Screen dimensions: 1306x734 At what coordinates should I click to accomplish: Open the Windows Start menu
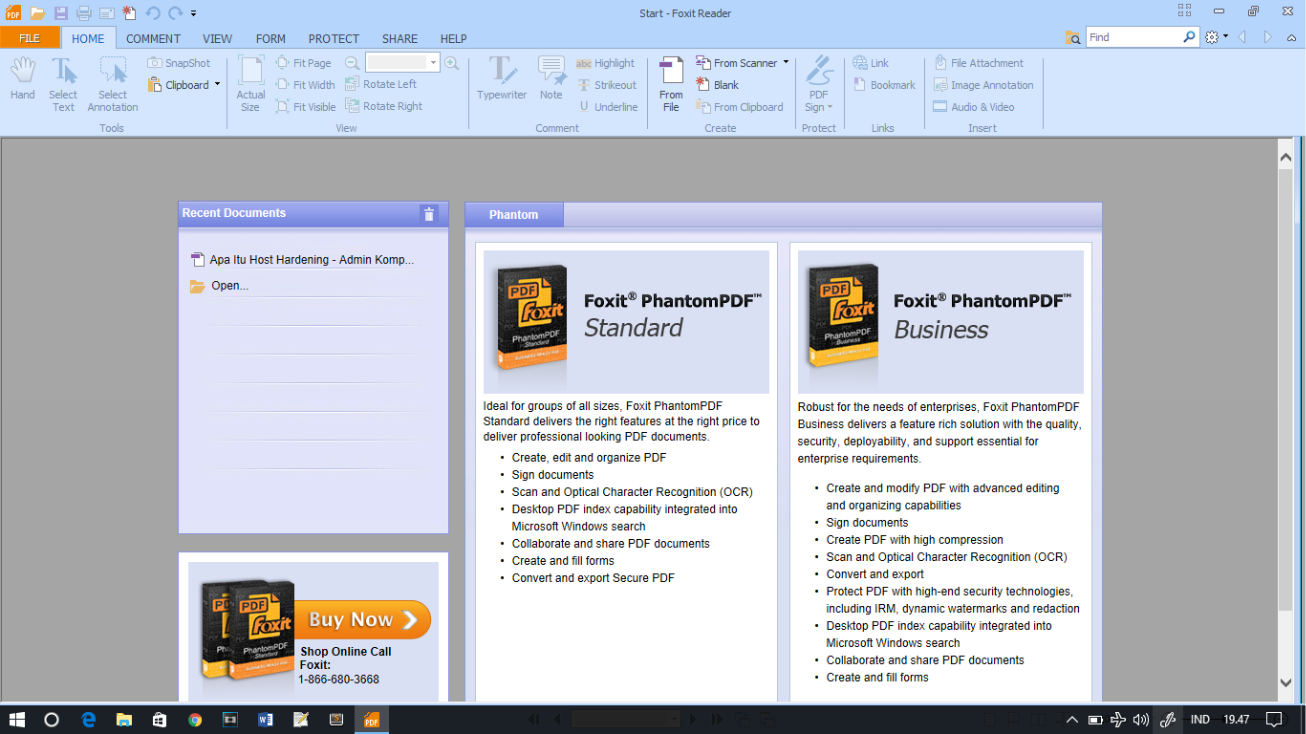[17, 719]
